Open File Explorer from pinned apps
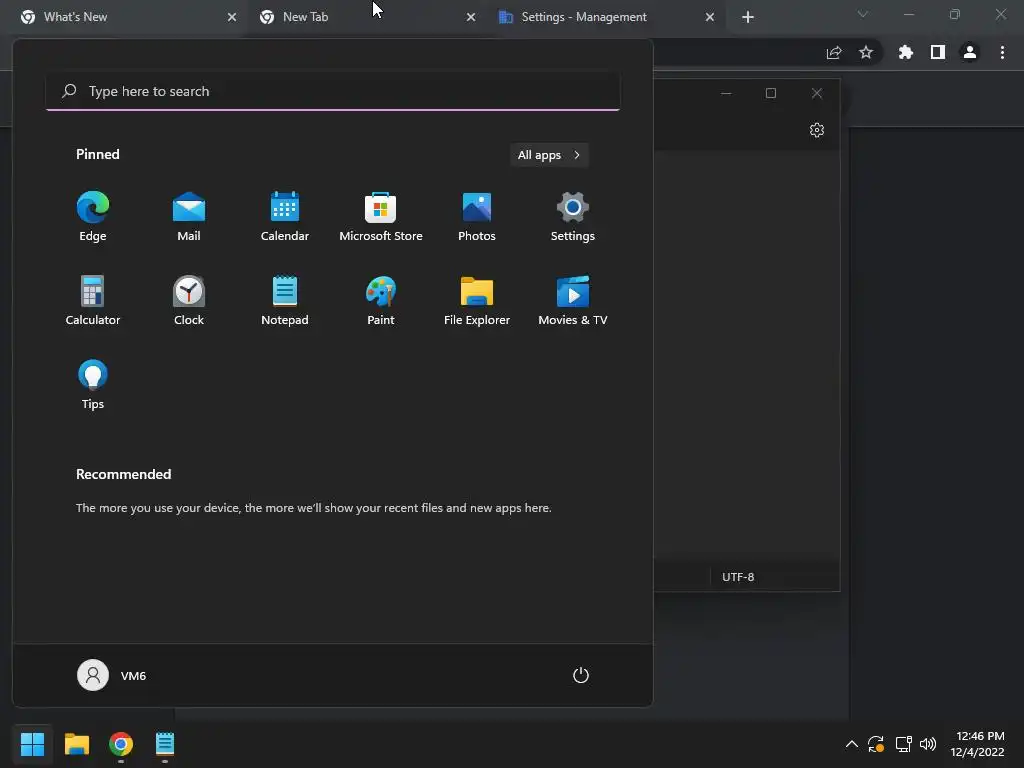This screenshot has width=1024, height=768. 477,300
